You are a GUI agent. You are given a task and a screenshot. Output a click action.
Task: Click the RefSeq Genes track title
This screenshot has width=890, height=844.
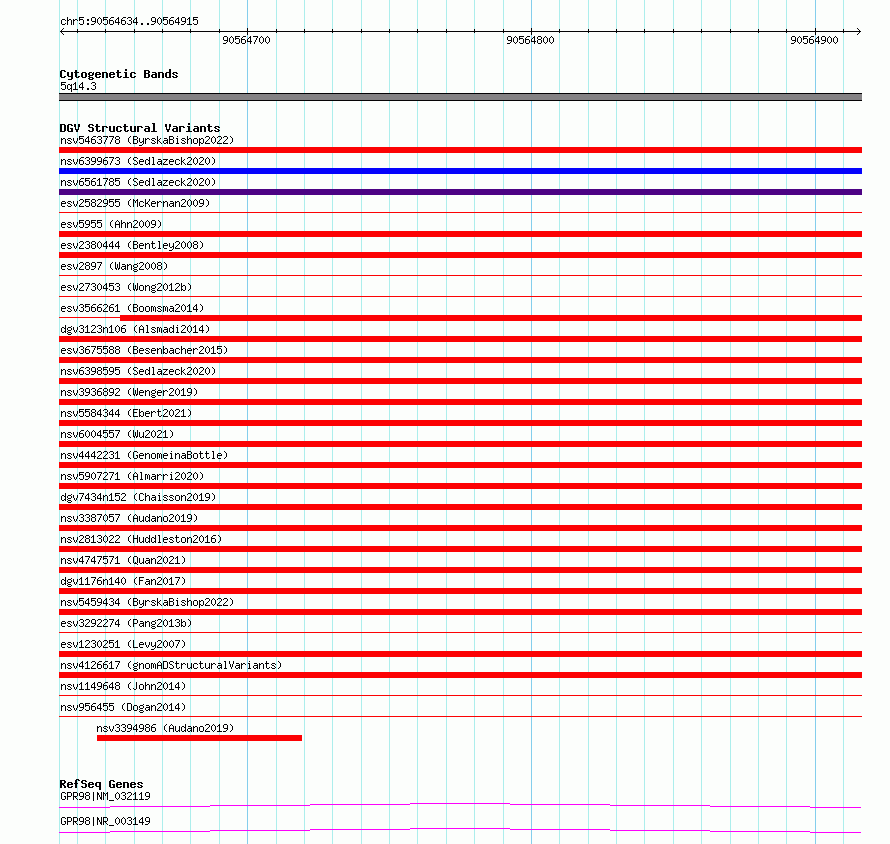pyautogui.click(x=101, y=784)
